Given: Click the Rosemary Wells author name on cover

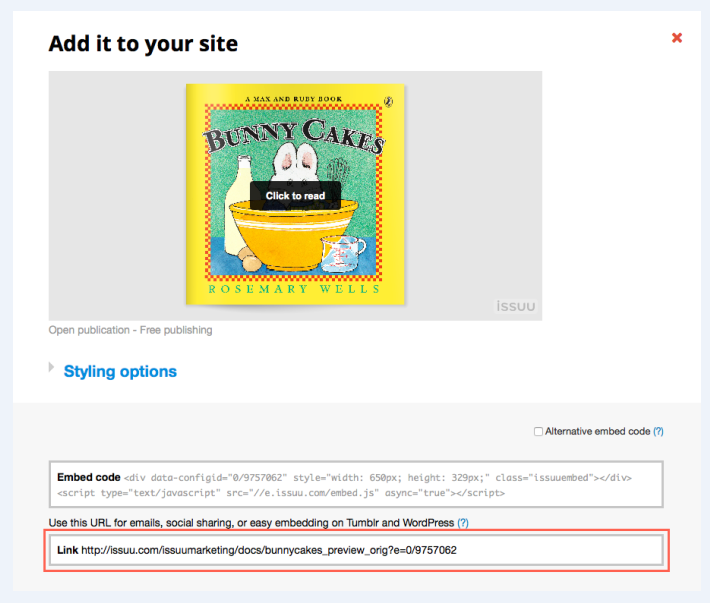Looking at the screenshot, I should 294,289.
